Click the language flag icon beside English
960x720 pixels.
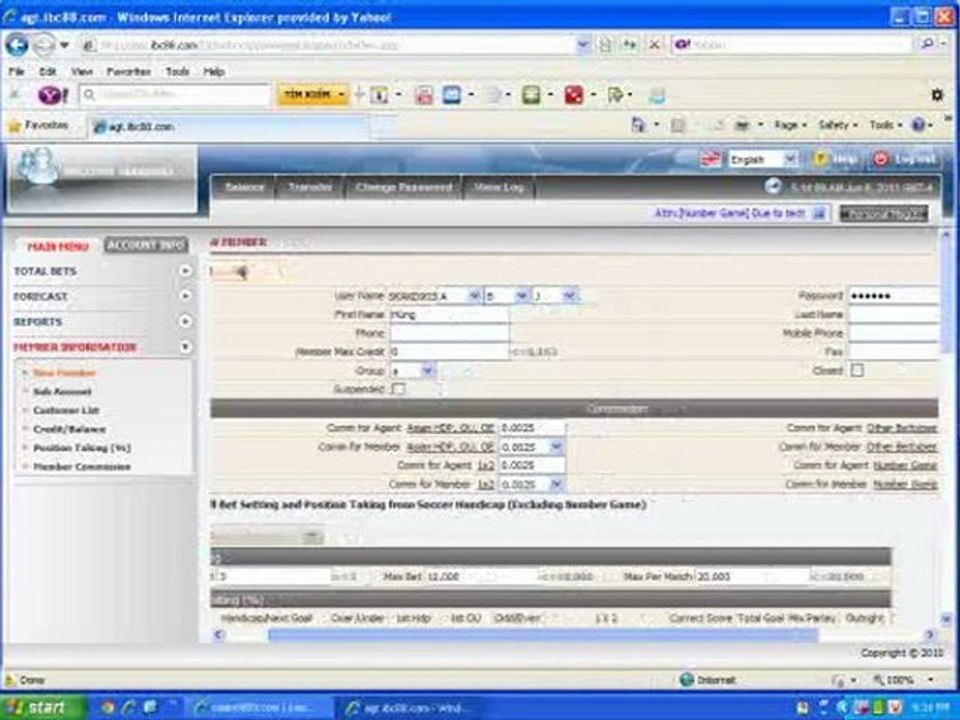pos(711,159)
